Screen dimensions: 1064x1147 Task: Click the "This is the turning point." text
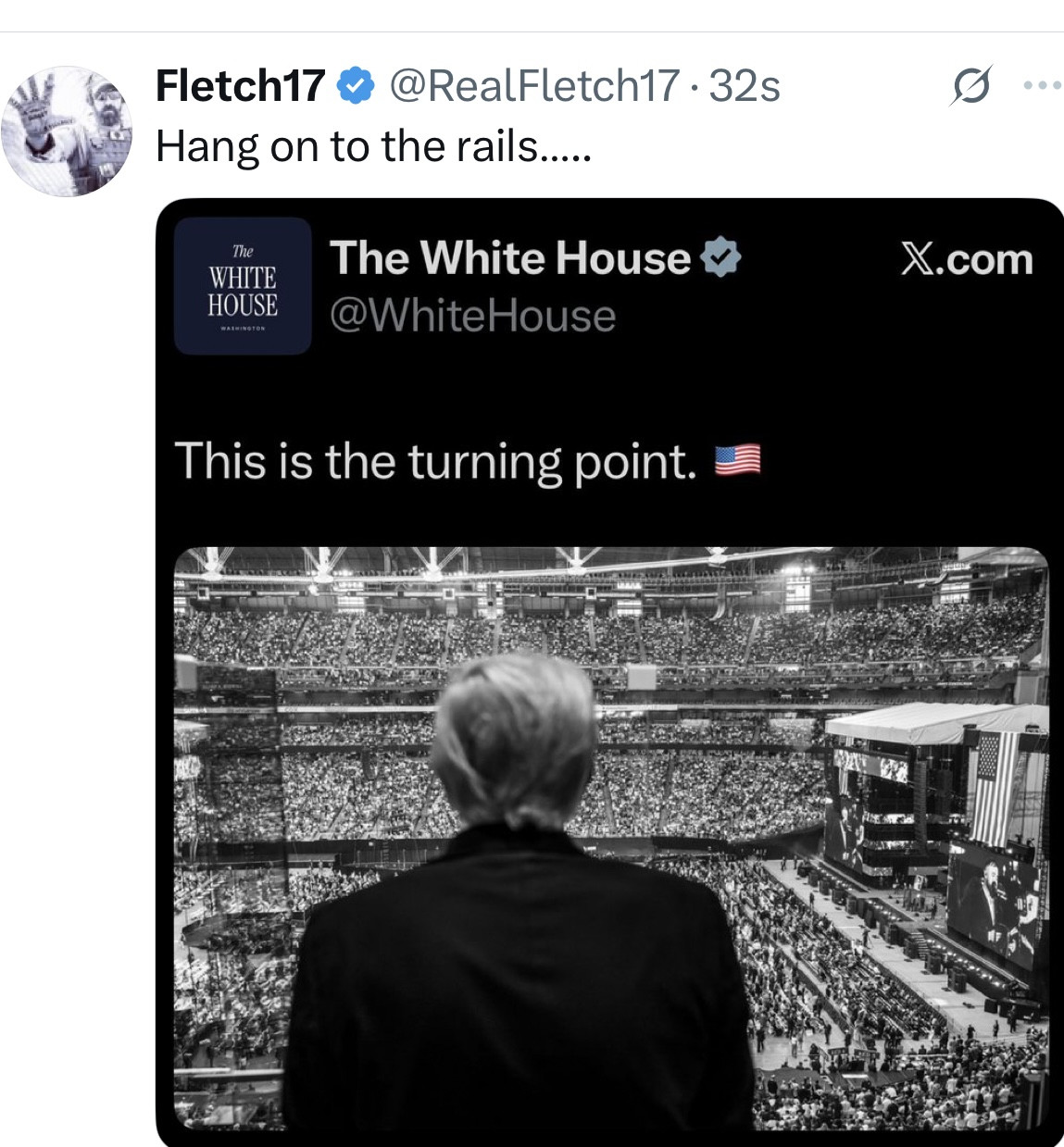pyautogui.click(x=435, y=460)
